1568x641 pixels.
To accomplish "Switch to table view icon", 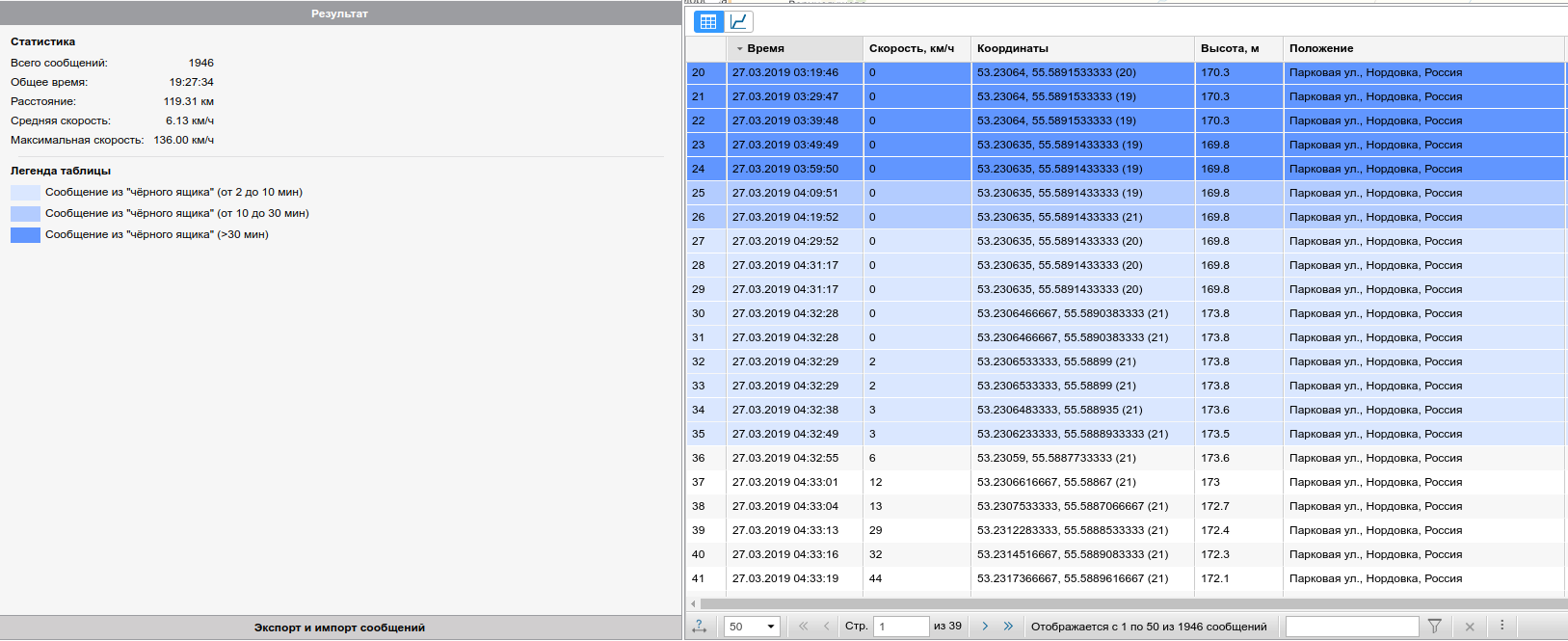I will click(x=708, y=22).
